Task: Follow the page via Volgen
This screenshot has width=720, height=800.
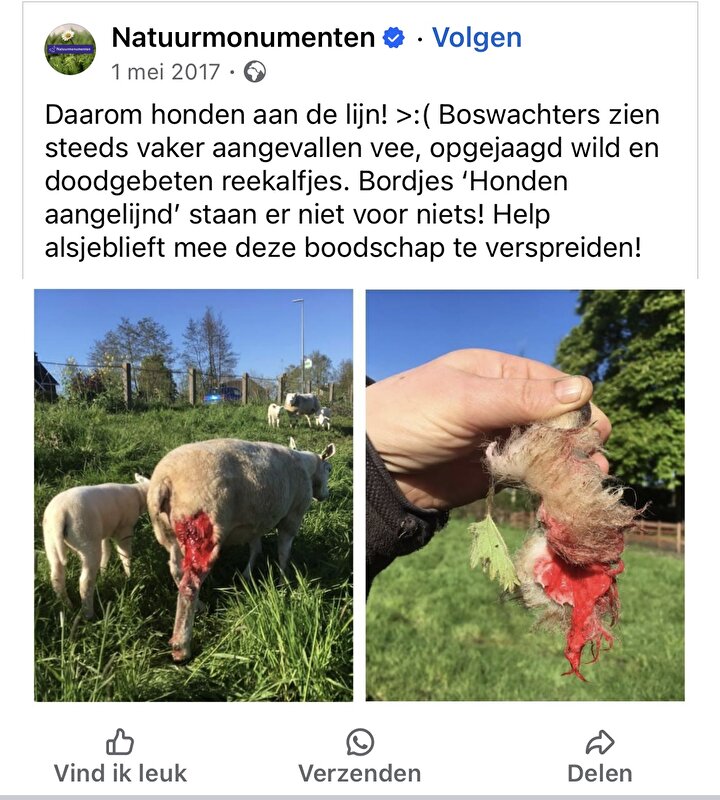Action: click(x=477, y=38)
